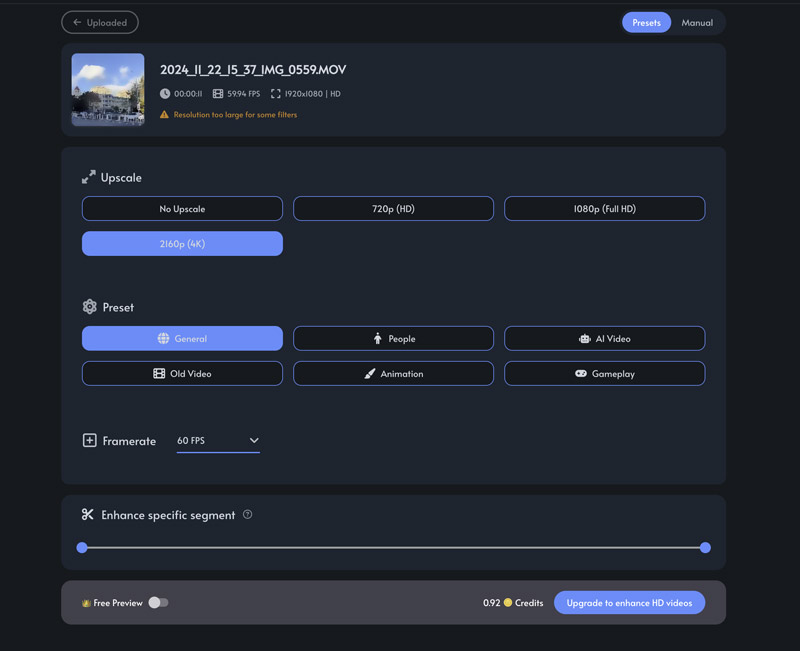
Task: Click the segment slider start handle
Action: coord(82,547)
